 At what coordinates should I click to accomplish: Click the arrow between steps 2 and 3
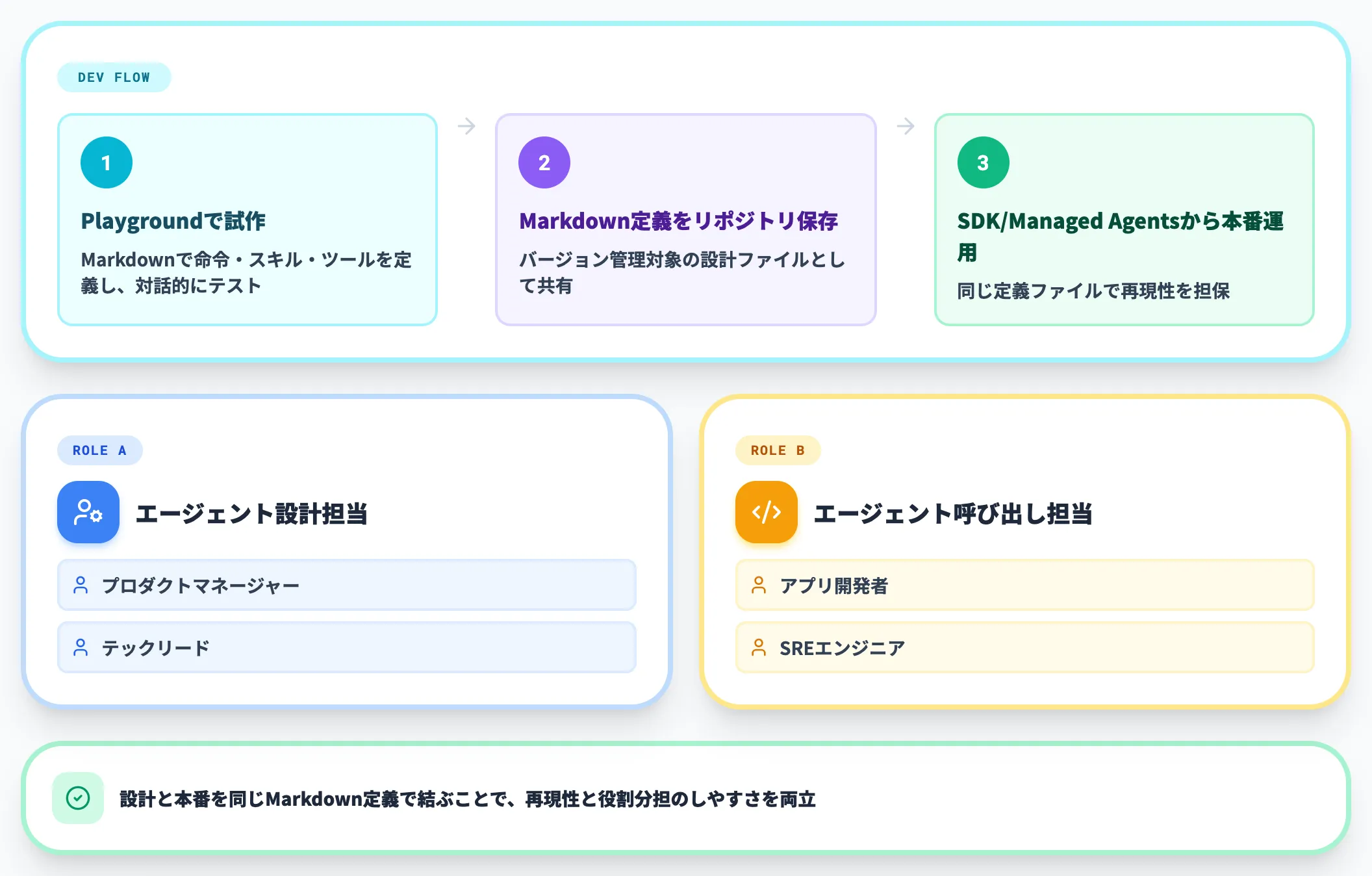[906, 126]
